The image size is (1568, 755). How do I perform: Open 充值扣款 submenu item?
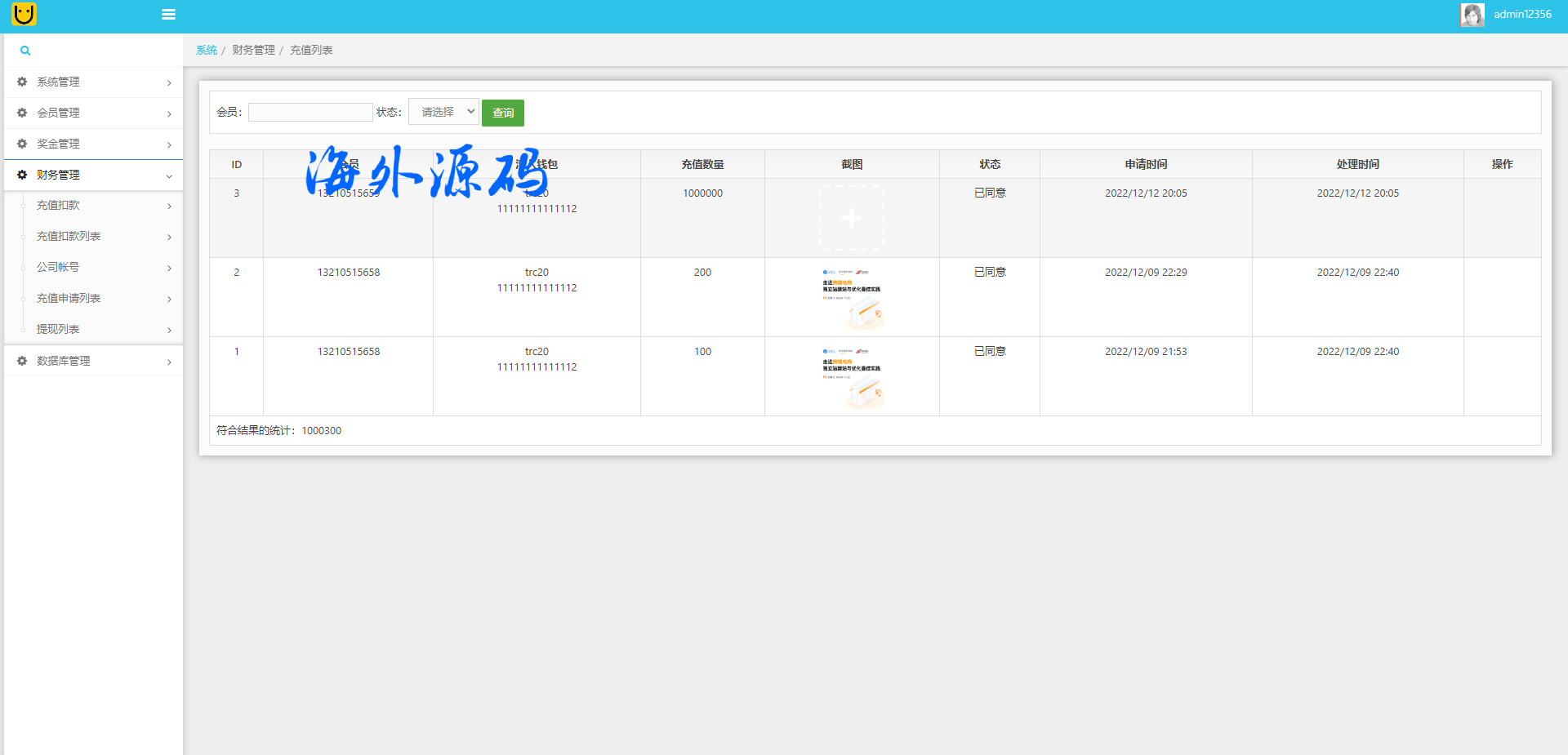point(58,206)
